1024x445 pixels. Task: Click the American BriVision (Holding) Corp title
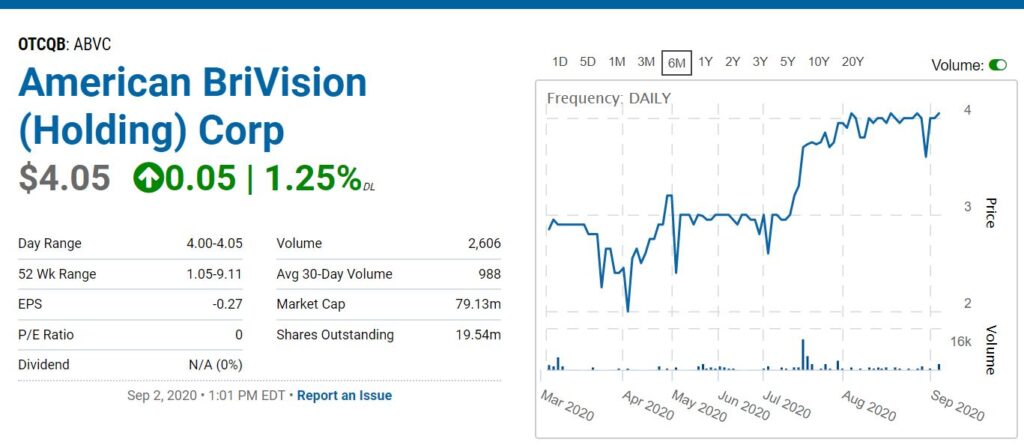193,107
